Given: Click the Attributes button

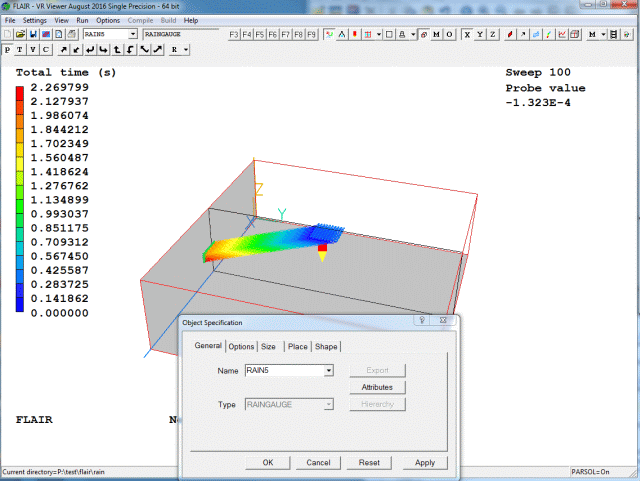Looking at the screenshot, I should point(377,387).
